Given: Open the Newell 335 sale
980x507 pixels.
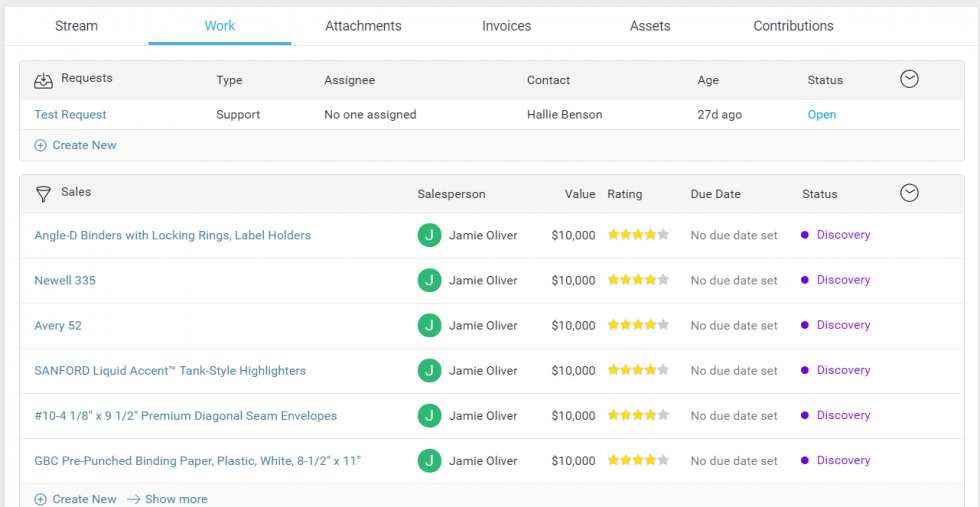Looking at the screenshot, I should click(x=65, y=280).
